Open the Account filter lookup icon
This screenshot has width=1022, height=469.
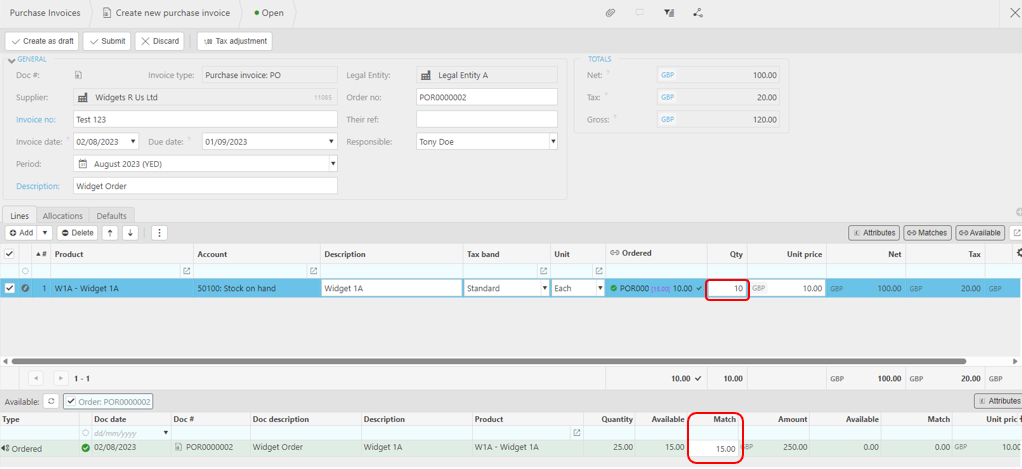tap(313, 270)
